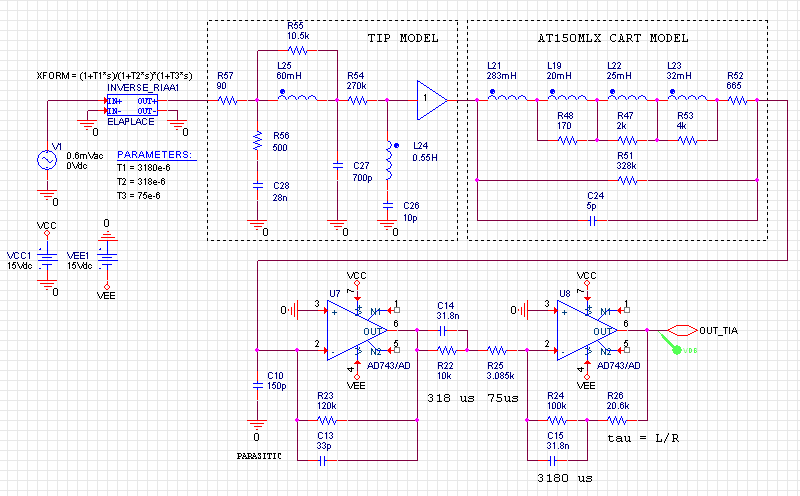Click the 0.6mVac source value
The image size is (800, 496).
coord(85,156)
